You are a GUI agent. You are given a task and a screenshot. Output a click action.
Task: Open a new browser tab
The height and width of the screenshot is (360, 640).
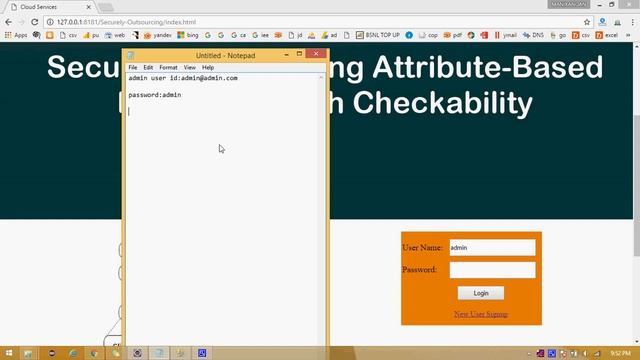[x=106, y=7]
